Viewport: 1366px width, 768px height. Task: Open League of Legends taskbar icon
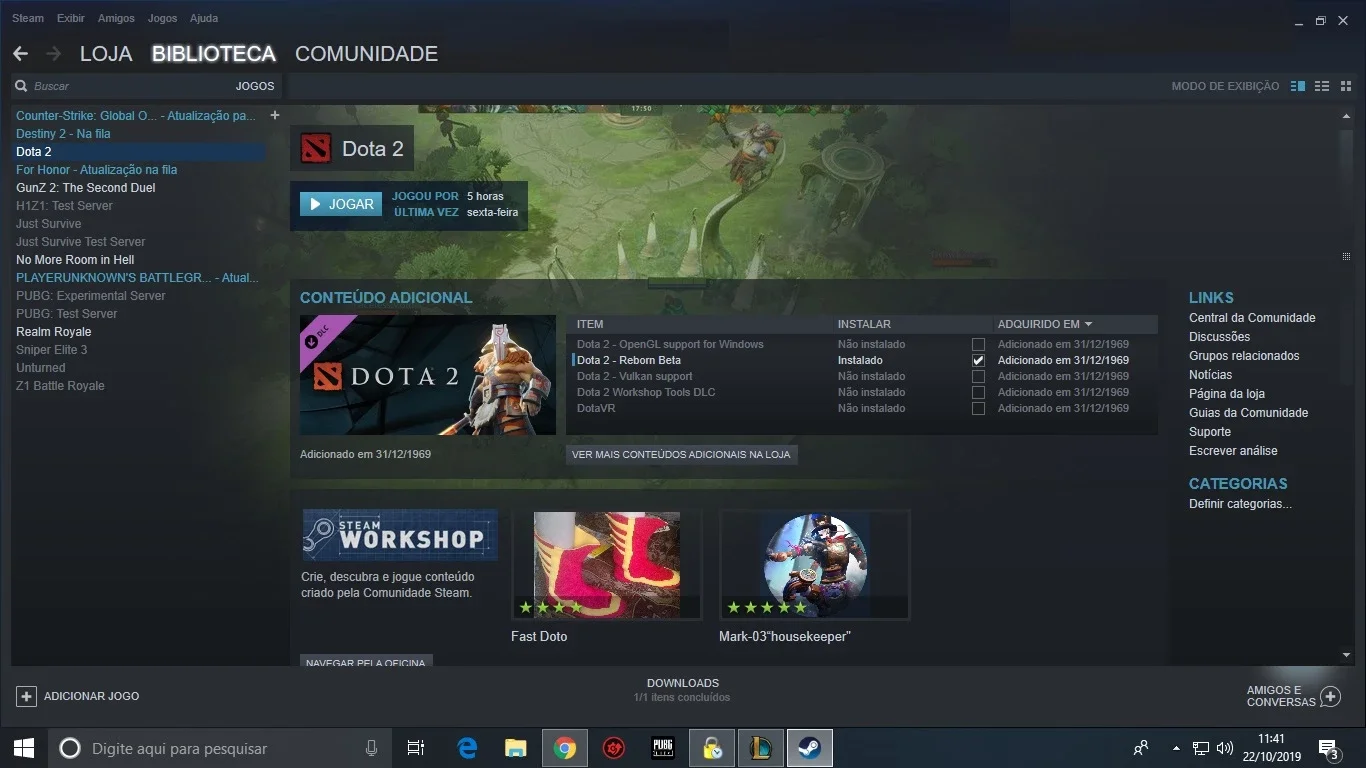[760, 748]
